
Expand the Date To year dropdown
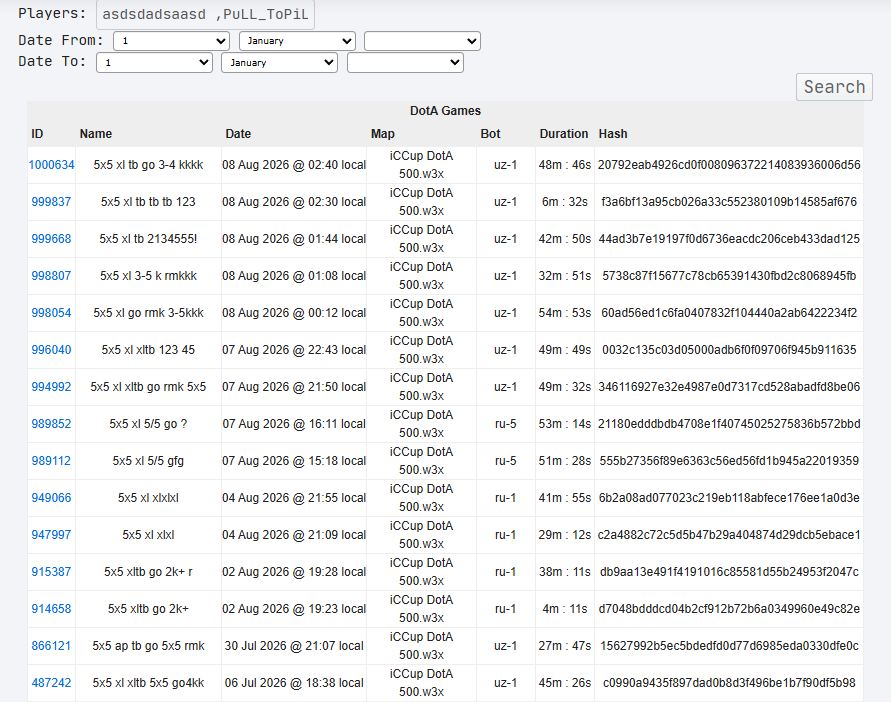click(405, 63)
